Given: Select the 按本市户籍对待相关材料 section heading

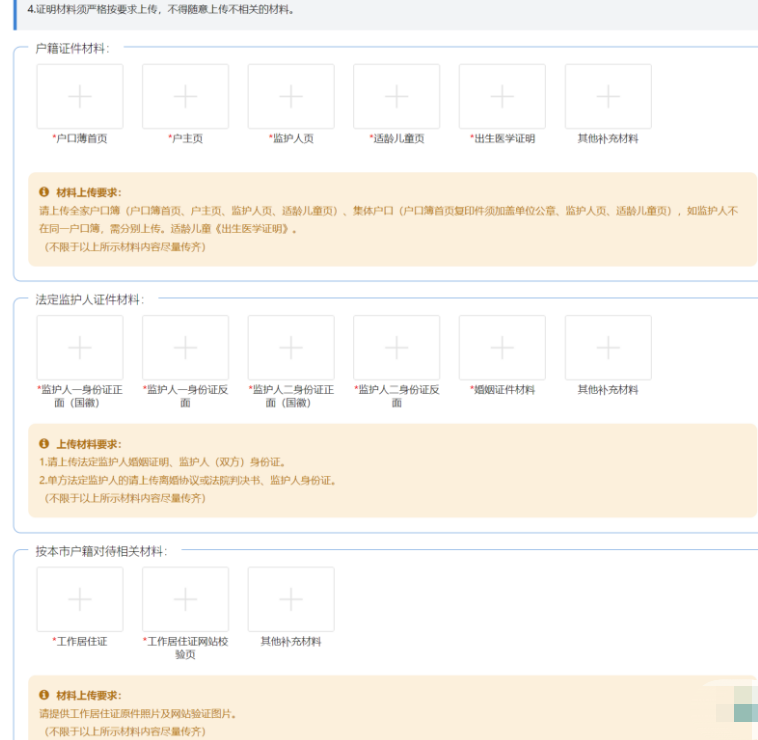Looking at the screenshot, I should coord(101,551).
